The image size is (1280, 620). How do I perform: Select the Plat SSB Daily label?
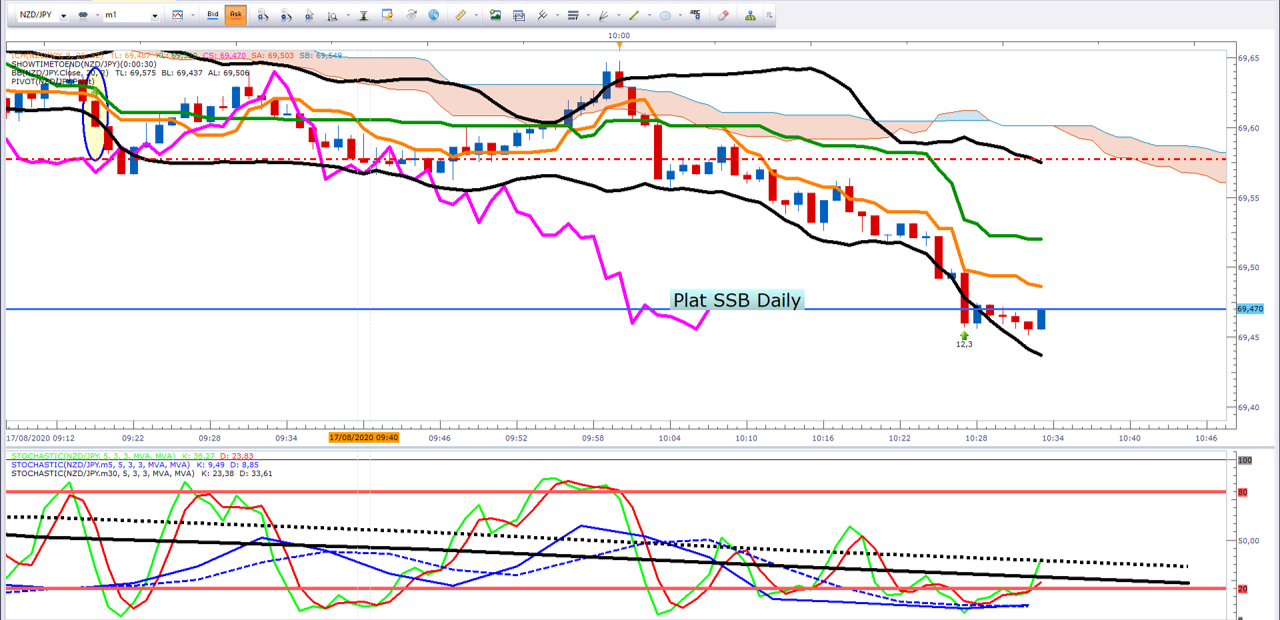tap(736, 300)
